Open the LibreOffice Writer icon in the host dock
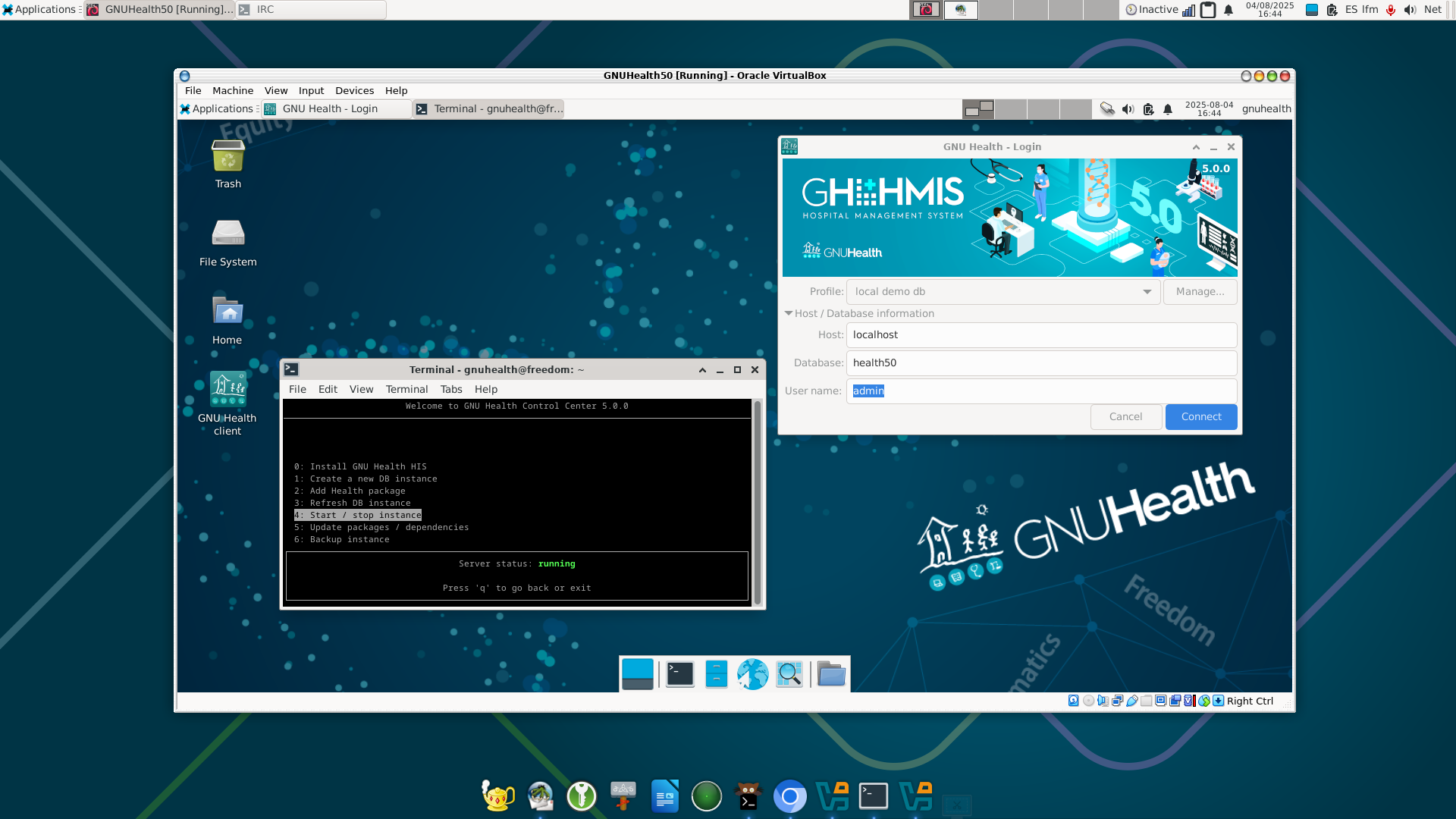The image size is (1456, 819). point(665,796)
